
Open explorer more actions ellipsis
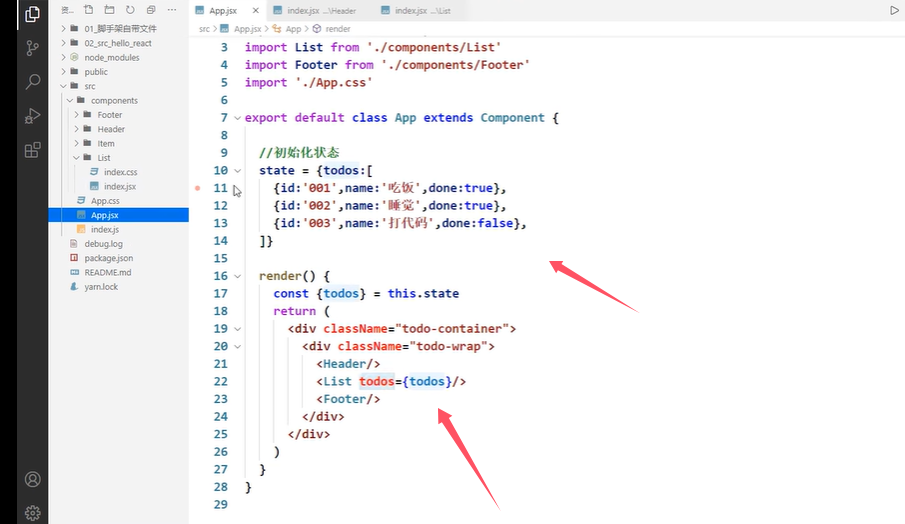[x=171, y=10]
